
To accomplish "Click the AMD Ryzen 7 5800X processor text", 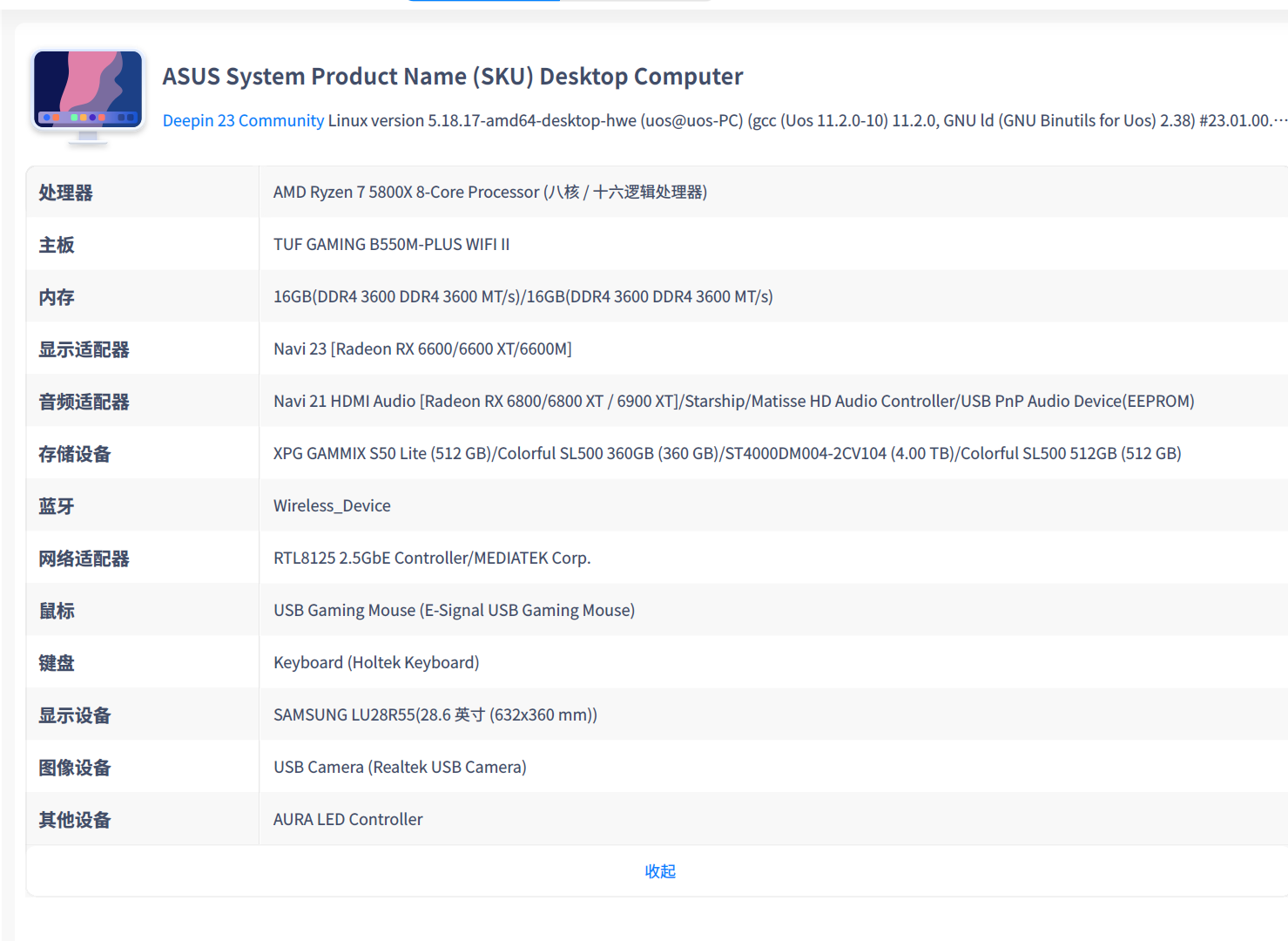I will [x=489, y=192].
